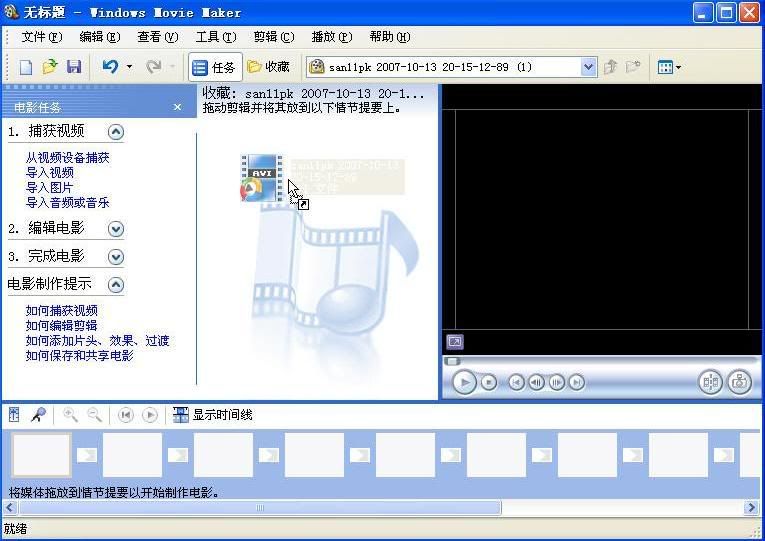The width and height of the screenshot is (765, 541).
Task: Expand the 编辑电影 section chevron
Action: coord(116,229)
